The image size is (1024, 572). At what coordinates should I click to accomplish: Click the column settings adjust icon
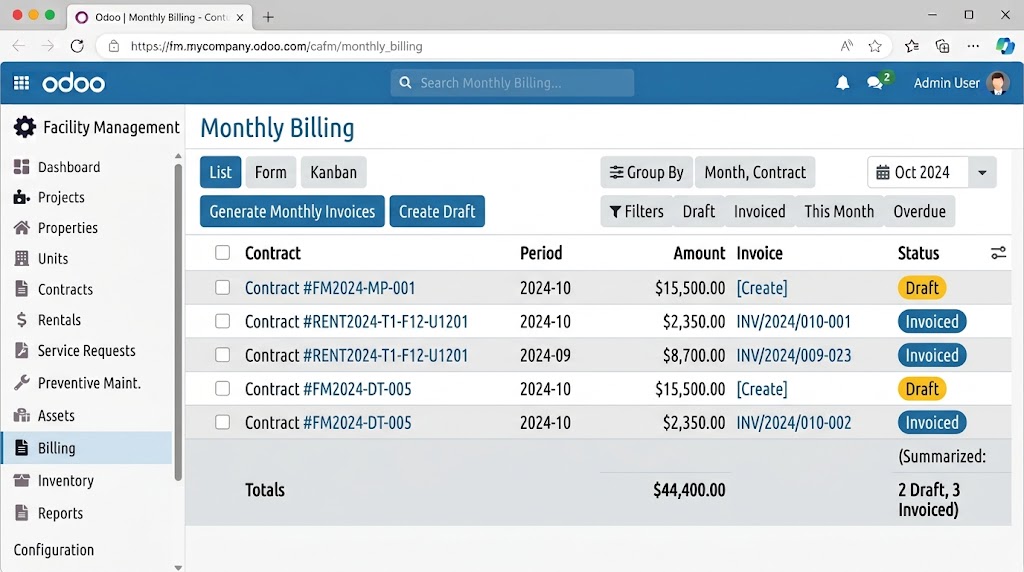(x=998, y=253)
